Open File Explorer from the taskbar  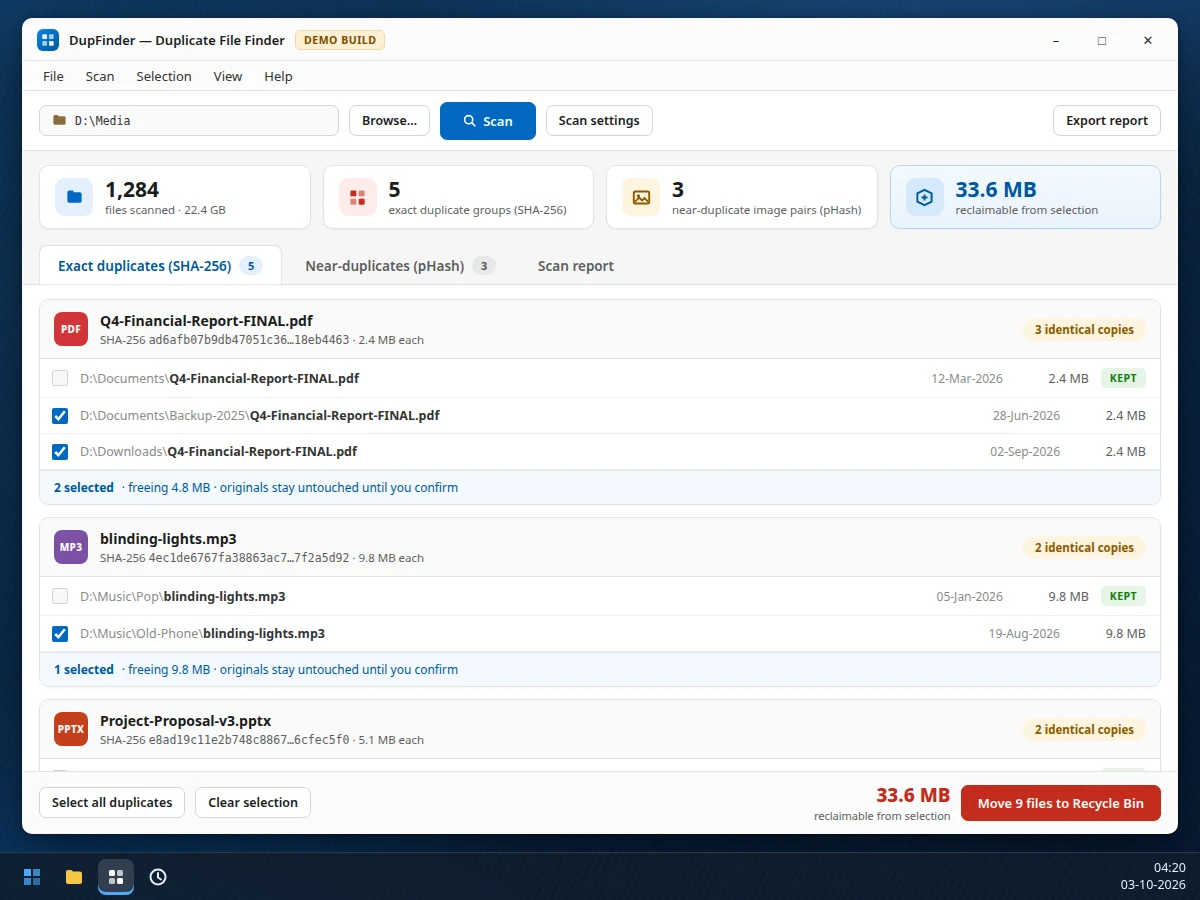click(74, 877)
